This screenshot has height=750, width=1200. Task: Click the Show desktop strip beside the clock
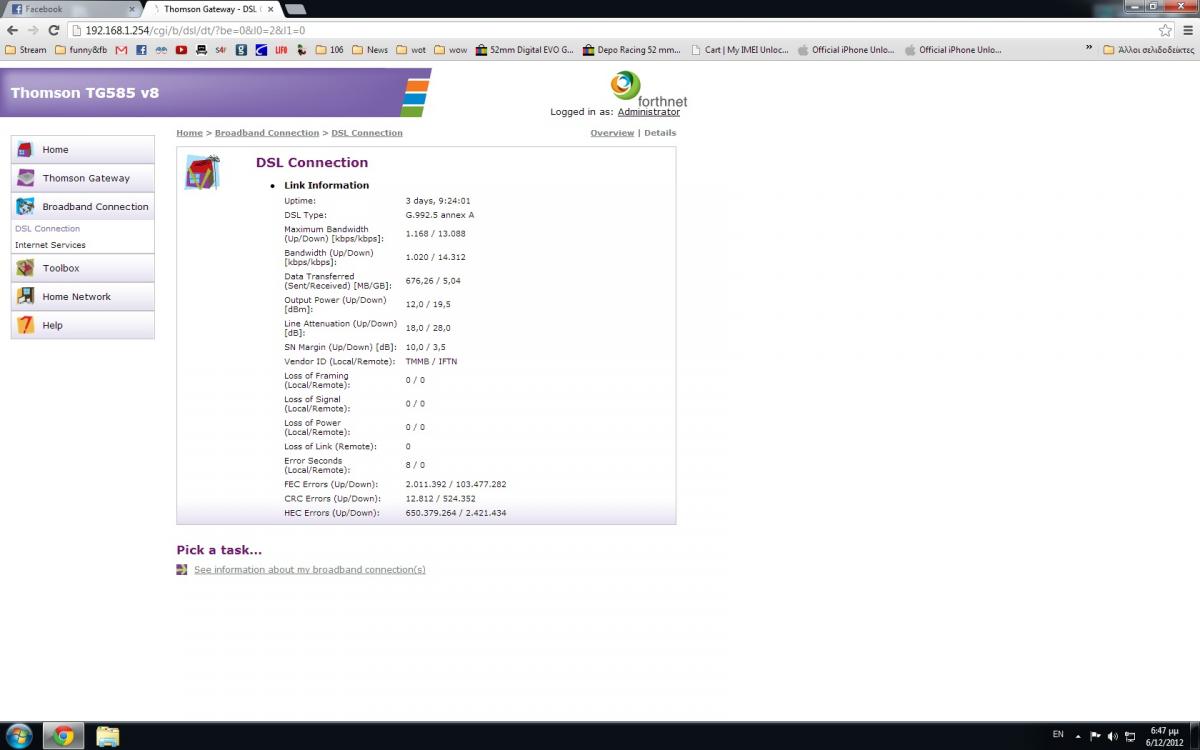point(1193,736)
